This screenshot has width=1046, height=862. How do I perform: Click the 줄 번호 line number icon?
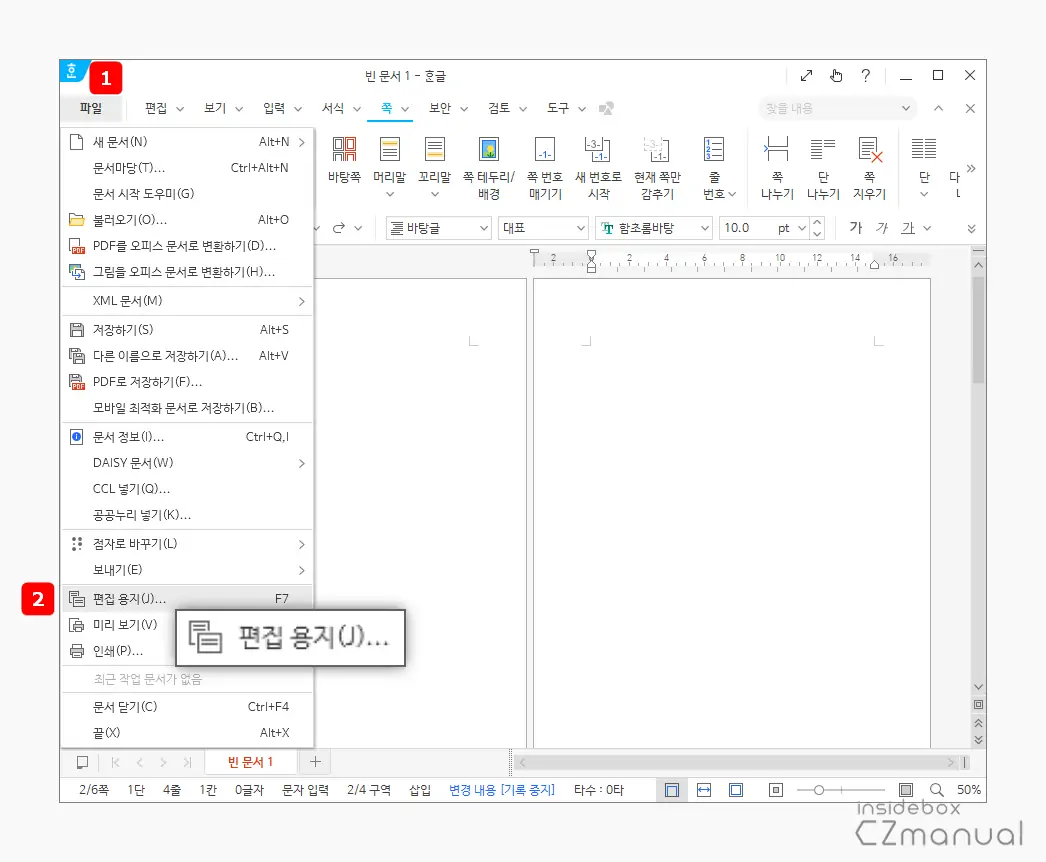[714, 149]
